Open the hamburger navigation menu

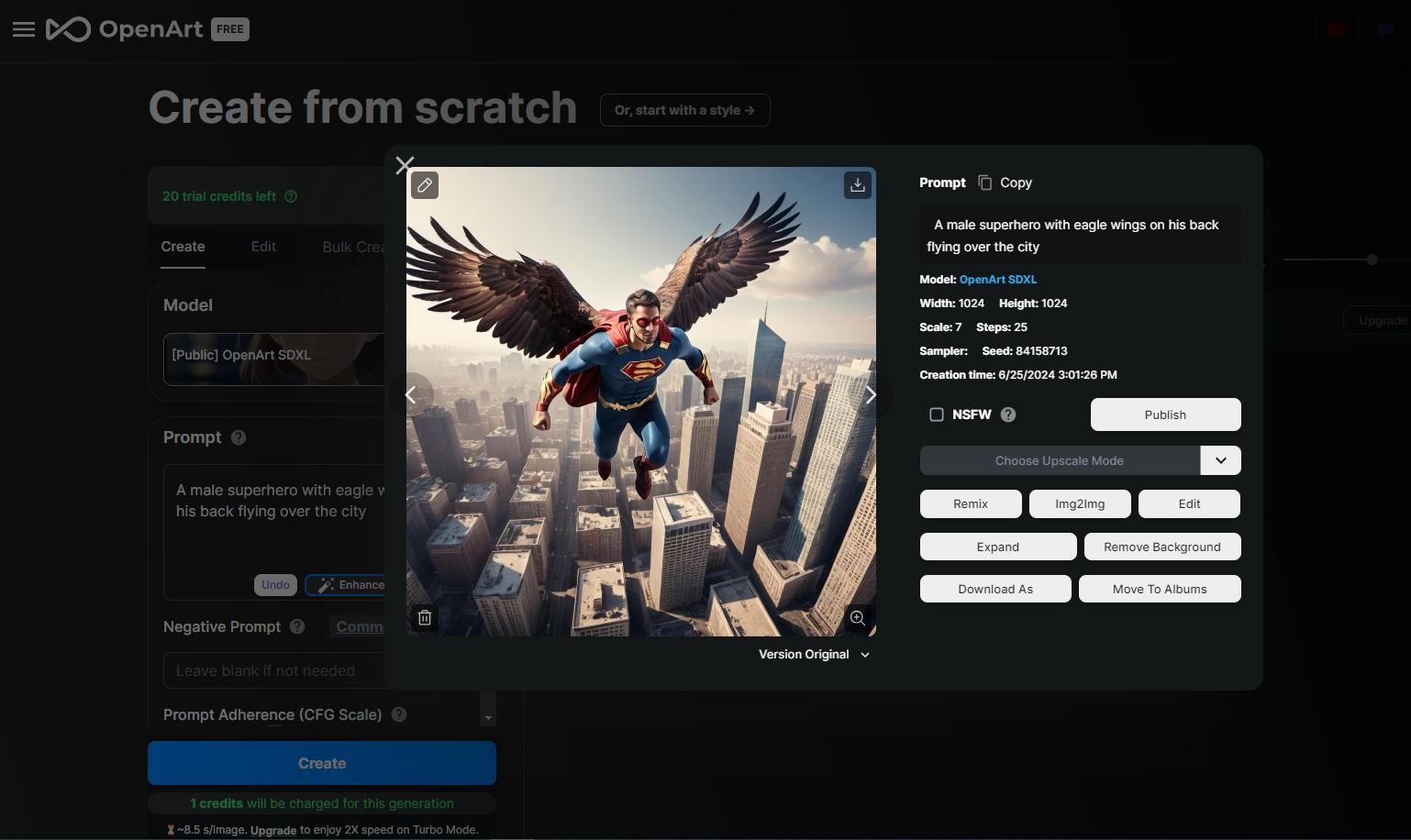24,29
